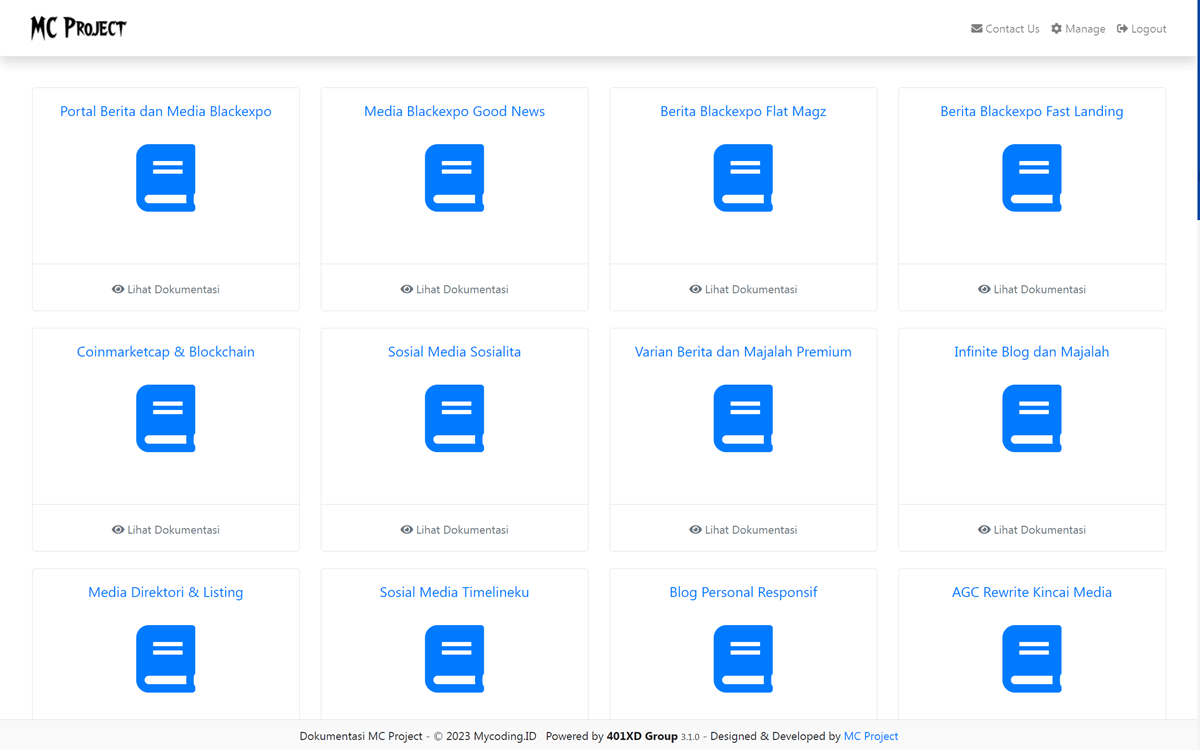The image size is (1200, 750).
Task: Toggle the eye icon on Berita Blackexpo Flat Magz
Action: (x=694, y=289)
